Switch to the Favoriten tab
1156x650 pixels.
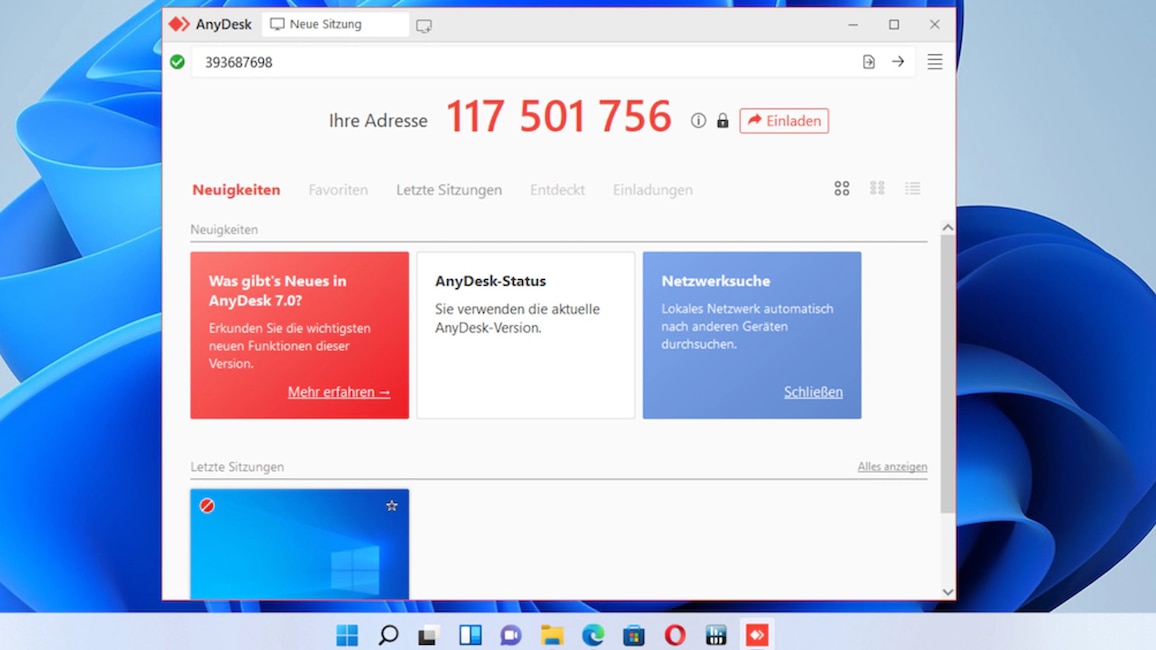[x=338, y=190]
